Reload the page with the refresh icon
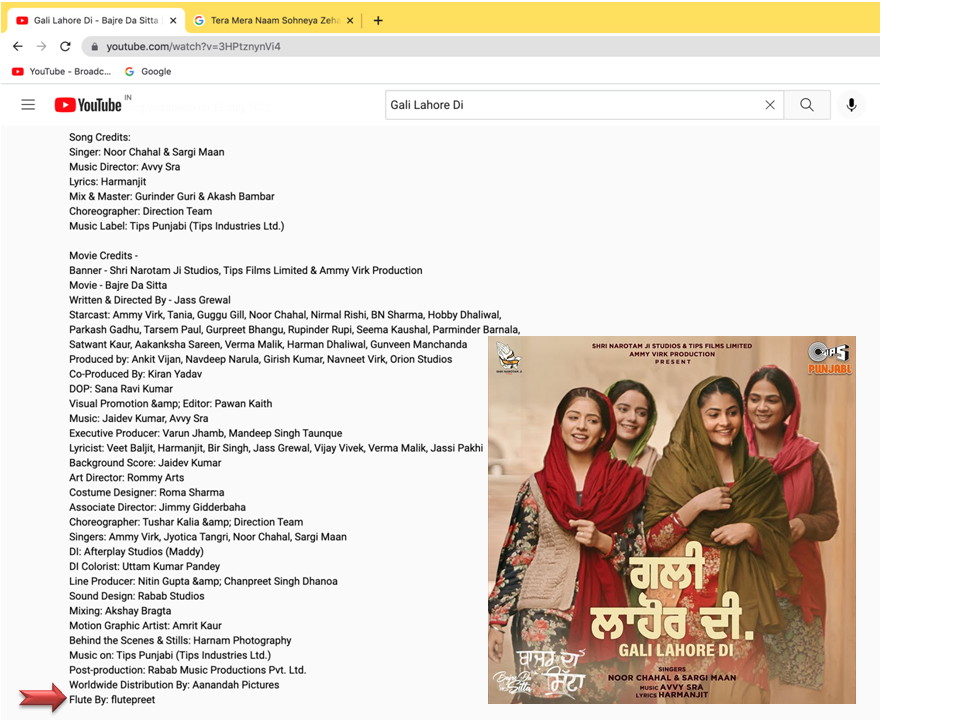 (66, 46)
